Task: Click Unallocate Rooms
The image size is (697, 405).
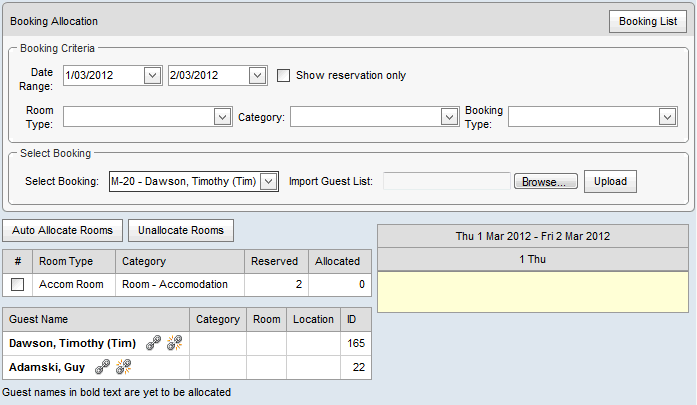Action: click(x=180, y=230)
